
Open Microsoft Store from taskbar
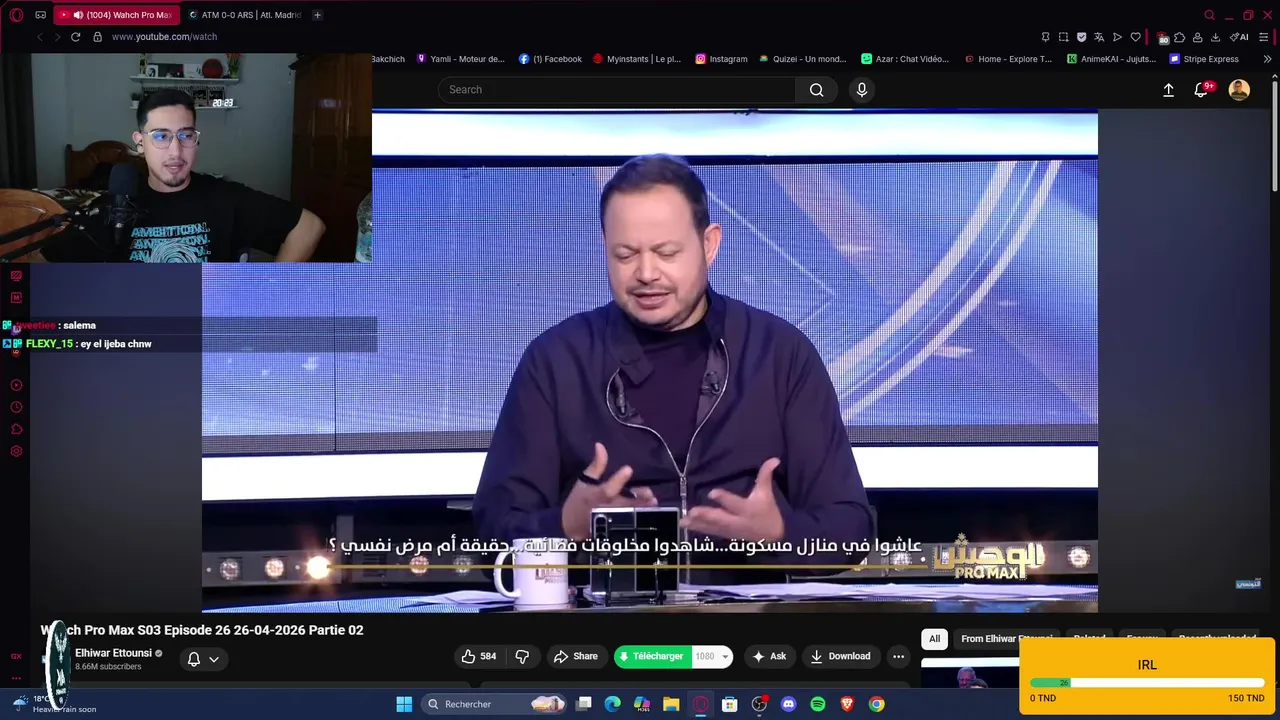730,704
